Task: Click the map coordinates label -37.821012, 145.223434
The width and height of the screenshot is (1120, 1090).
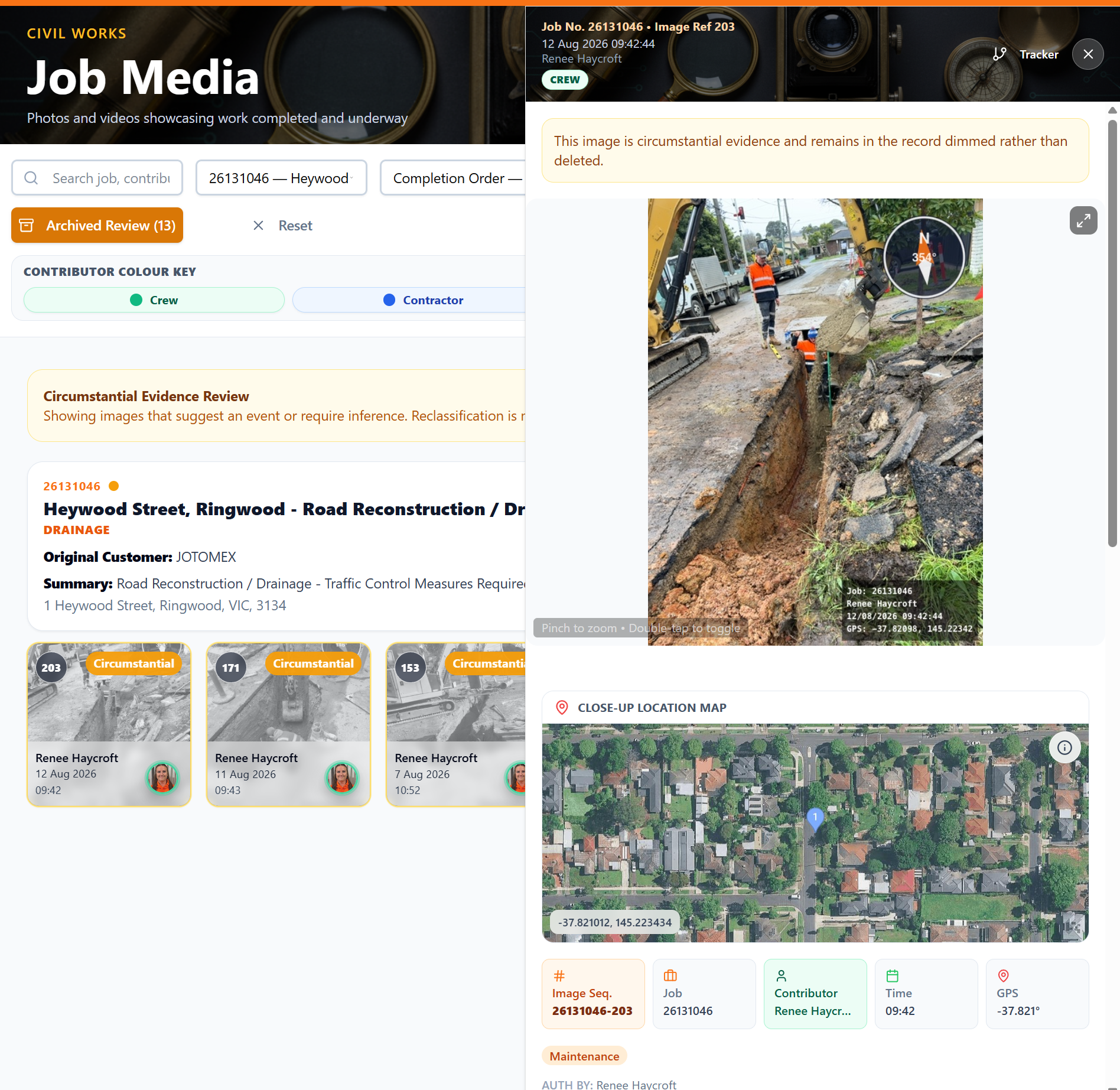Action: pyautogui.click(x=614, y=922)
